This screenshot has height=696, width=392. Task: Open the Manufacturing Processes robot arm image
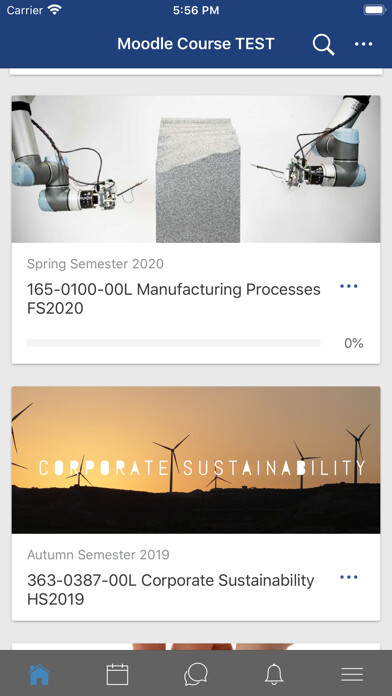[x=196, y=169]
